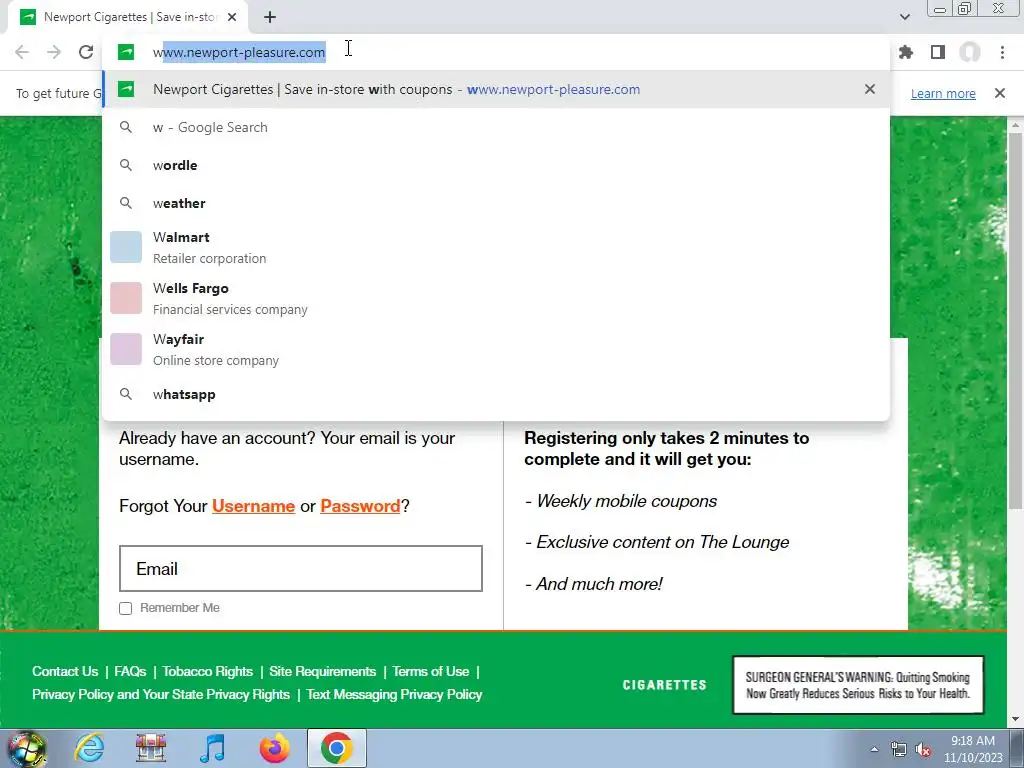Remove the Newport Cigarettes suggestion
The image size is (1024, 768).
coord(869,89)
